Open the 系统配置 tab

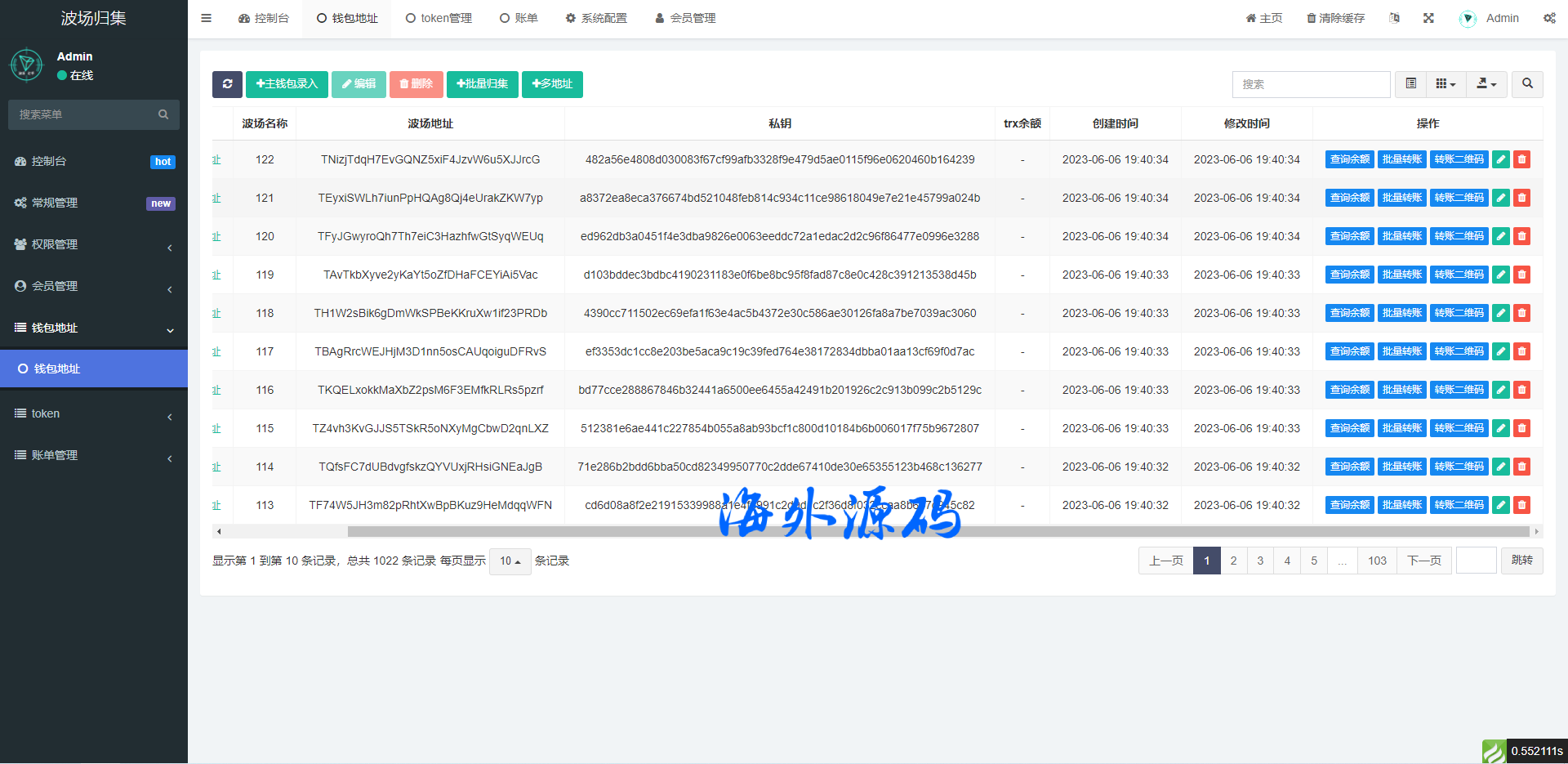[x=596, y=18]
